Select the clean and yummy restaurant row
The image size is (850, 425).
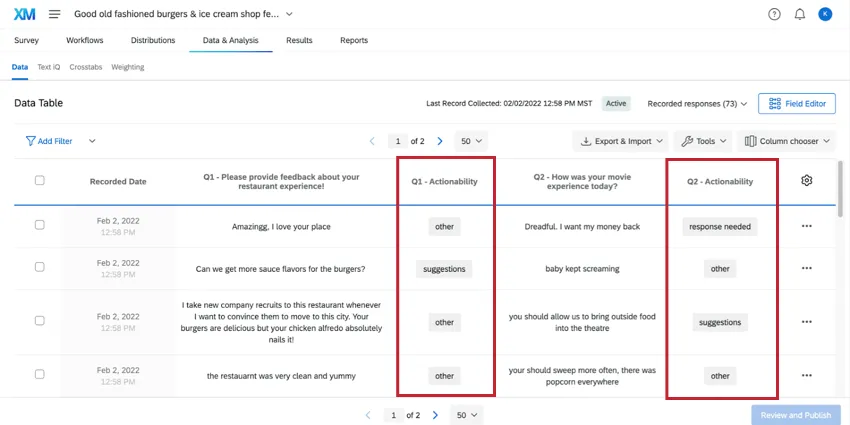click(x=40, y=375)
